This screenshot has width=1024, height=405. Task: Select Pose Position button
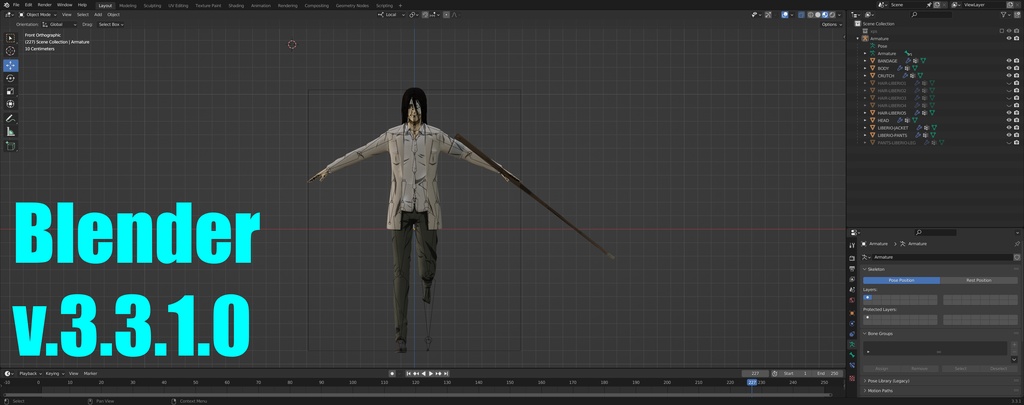[x=901, y=280]
